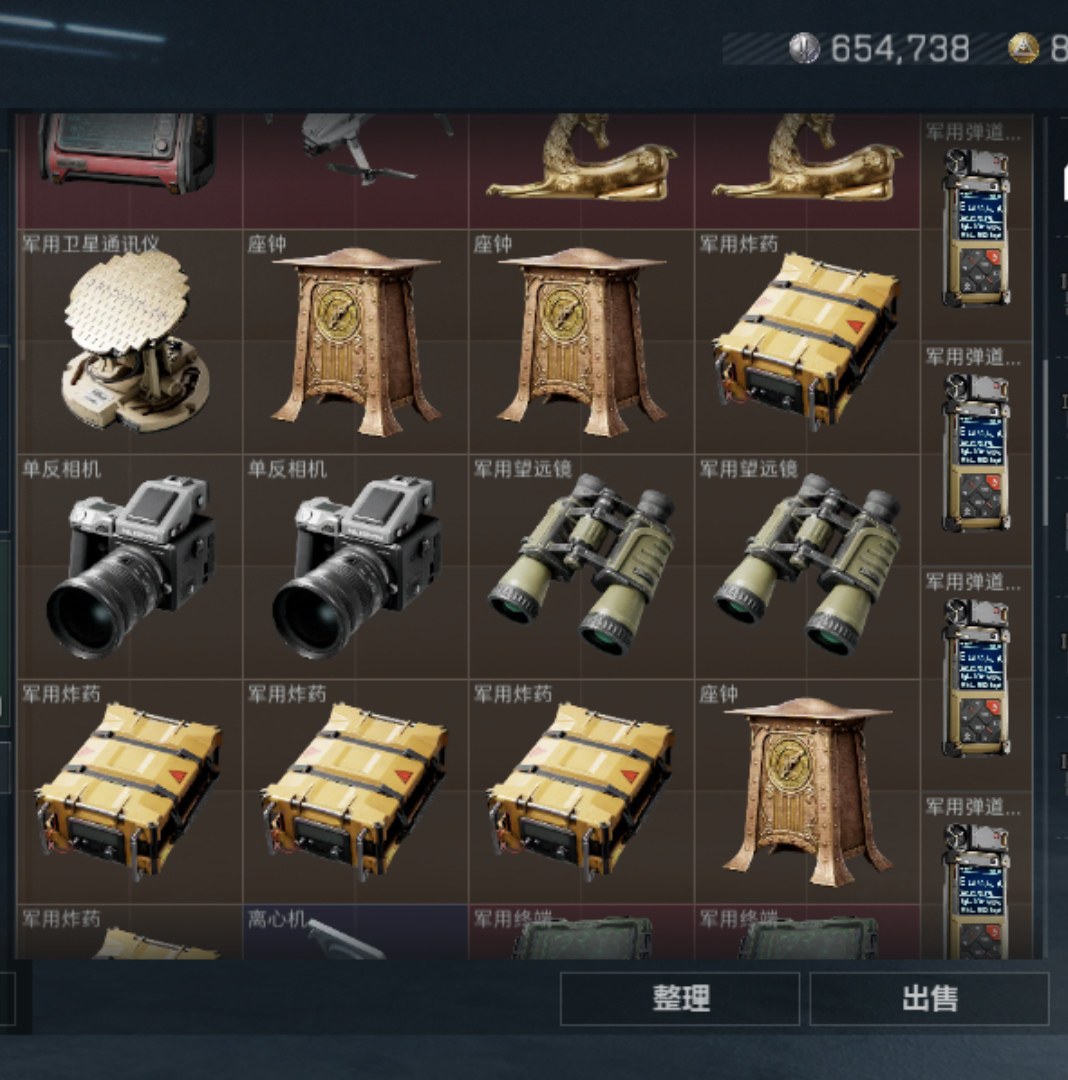Select the drone item at top
Screen dimensions: 1068x1080
[355, 171]
